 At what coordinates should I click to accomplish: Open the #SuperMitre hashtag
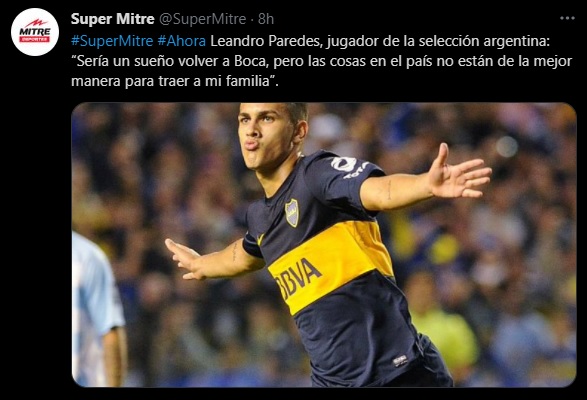[x=112, y=41]
